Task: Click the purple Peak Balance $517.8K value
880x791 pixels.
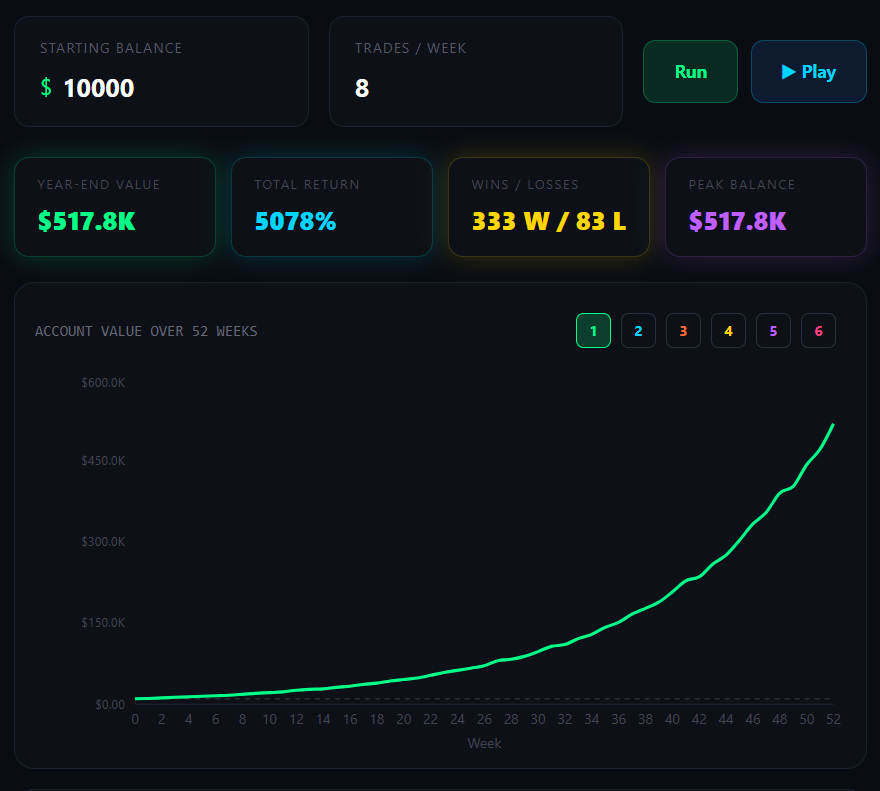Action: [737, 221]
